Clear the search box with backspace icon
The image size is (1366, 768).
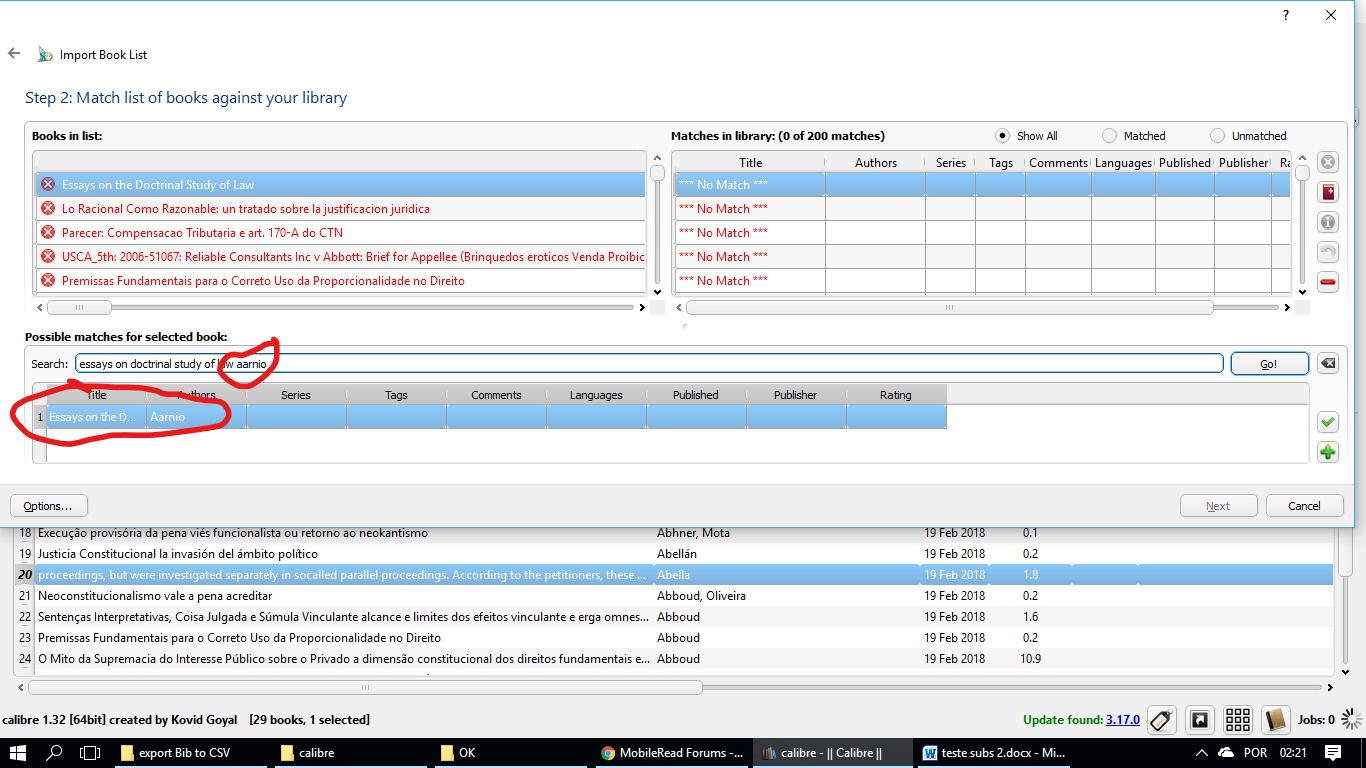[x=1327, y=363]
